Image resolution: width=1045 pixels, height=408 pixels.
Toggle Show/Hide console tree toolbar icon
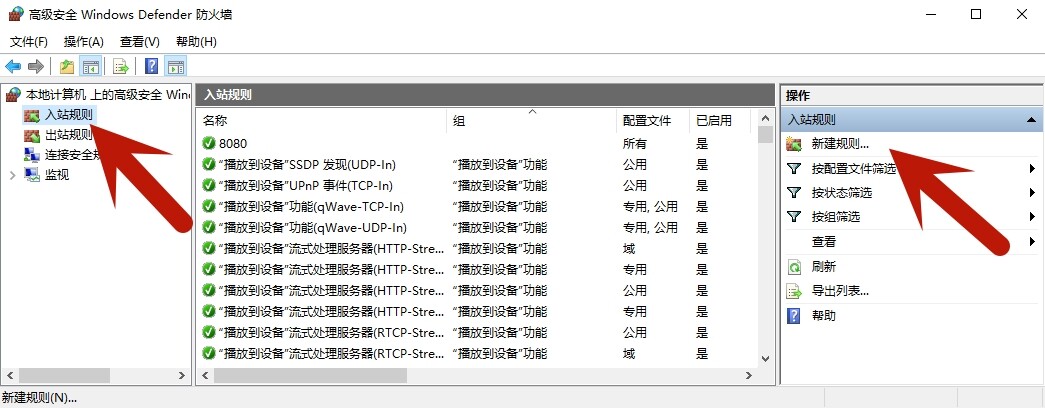click(x=90, y=67)
